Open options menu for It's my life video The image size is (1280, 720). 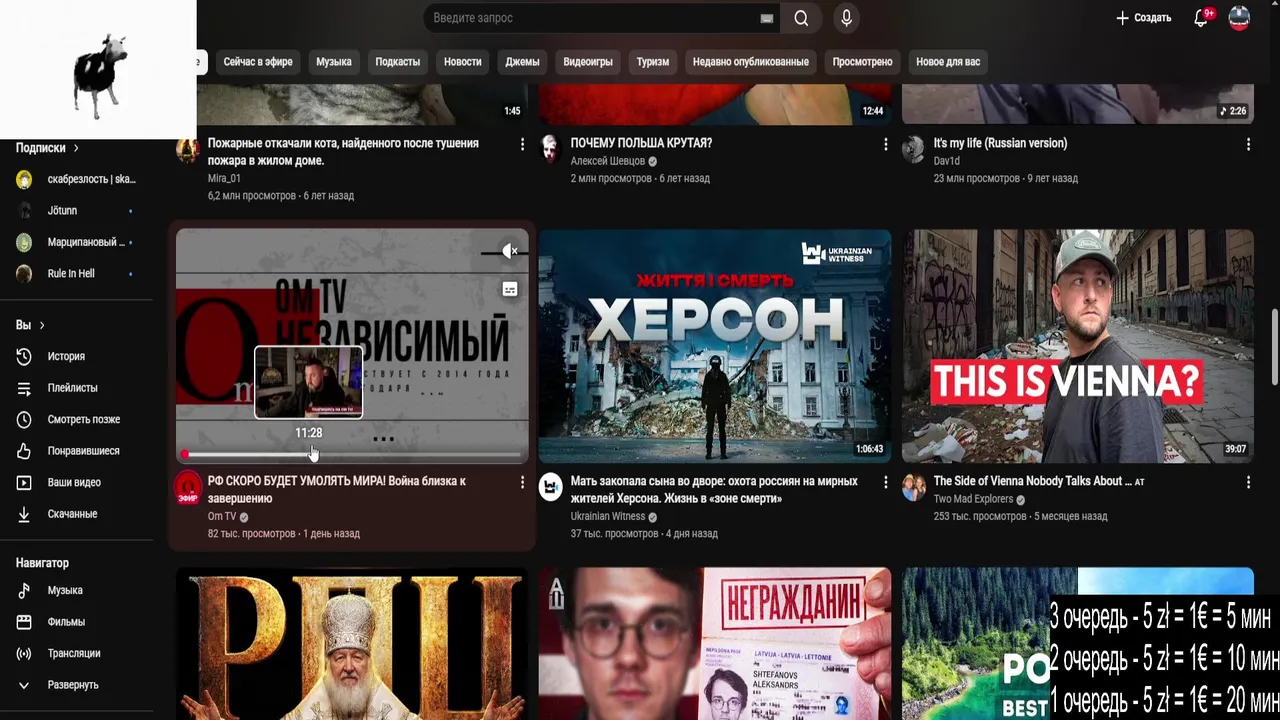[x=1248, y=145]
